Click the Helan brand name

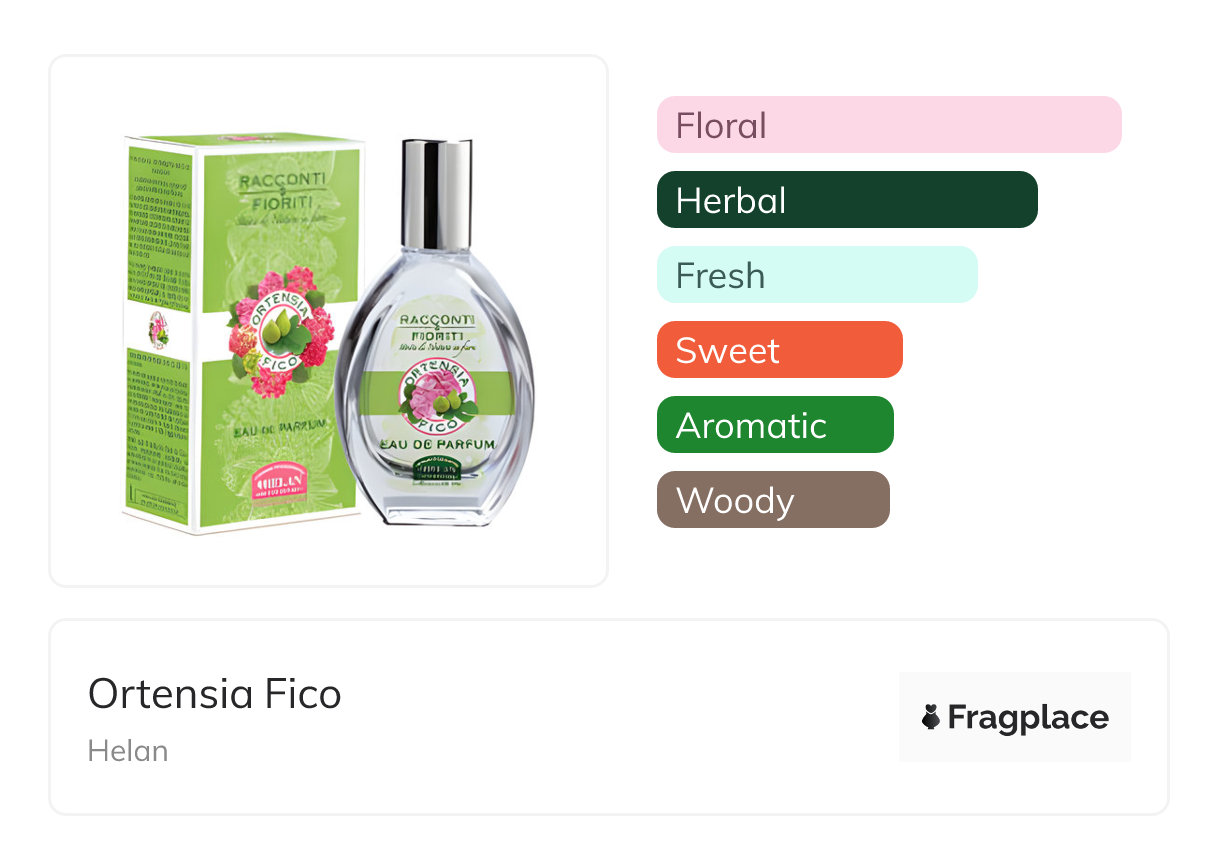(x=128, y=751)
